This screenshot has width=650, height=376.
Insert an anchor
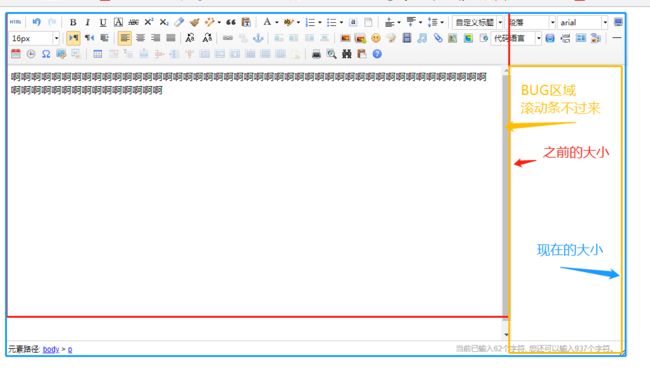pyautogui.click(x=258, y=38)
